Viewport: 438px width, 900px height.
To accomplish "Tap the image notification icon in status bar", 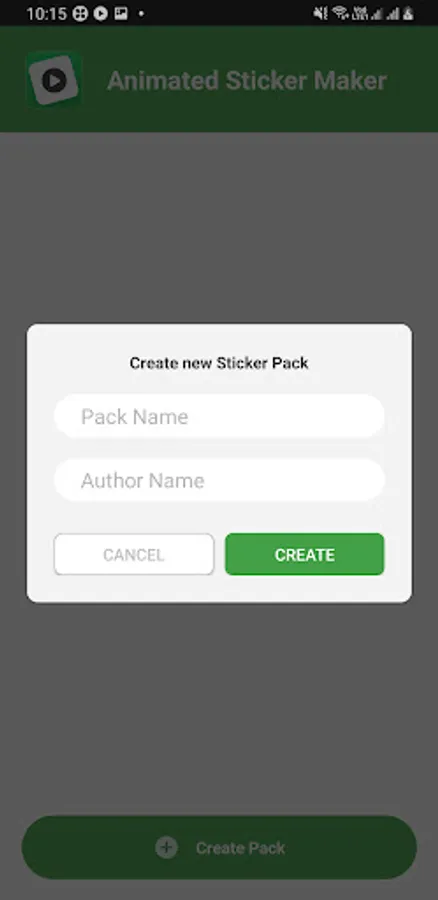I will click(x=121, y=13).
